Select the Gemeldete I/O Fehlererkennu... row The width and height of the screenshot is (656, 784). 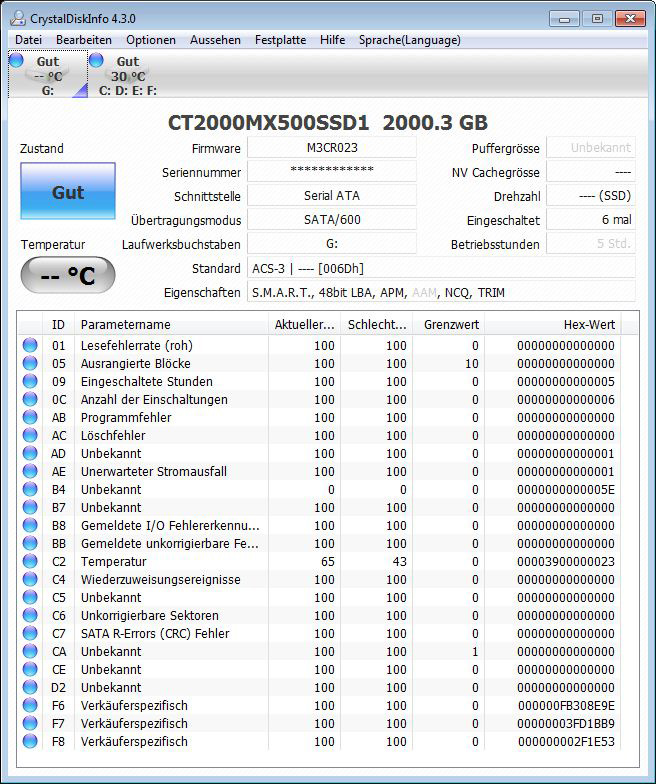320,525
